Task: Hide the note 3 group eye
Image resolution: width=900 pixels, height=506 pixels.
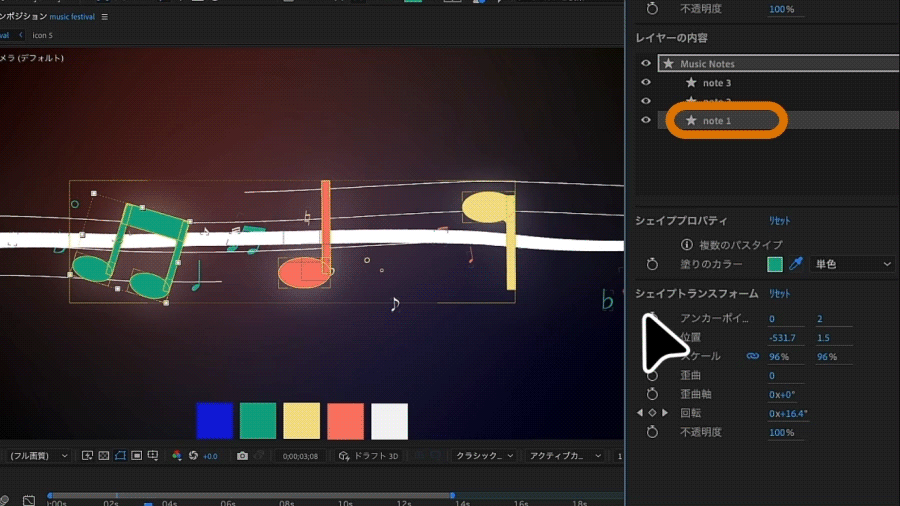Action: 646,82
